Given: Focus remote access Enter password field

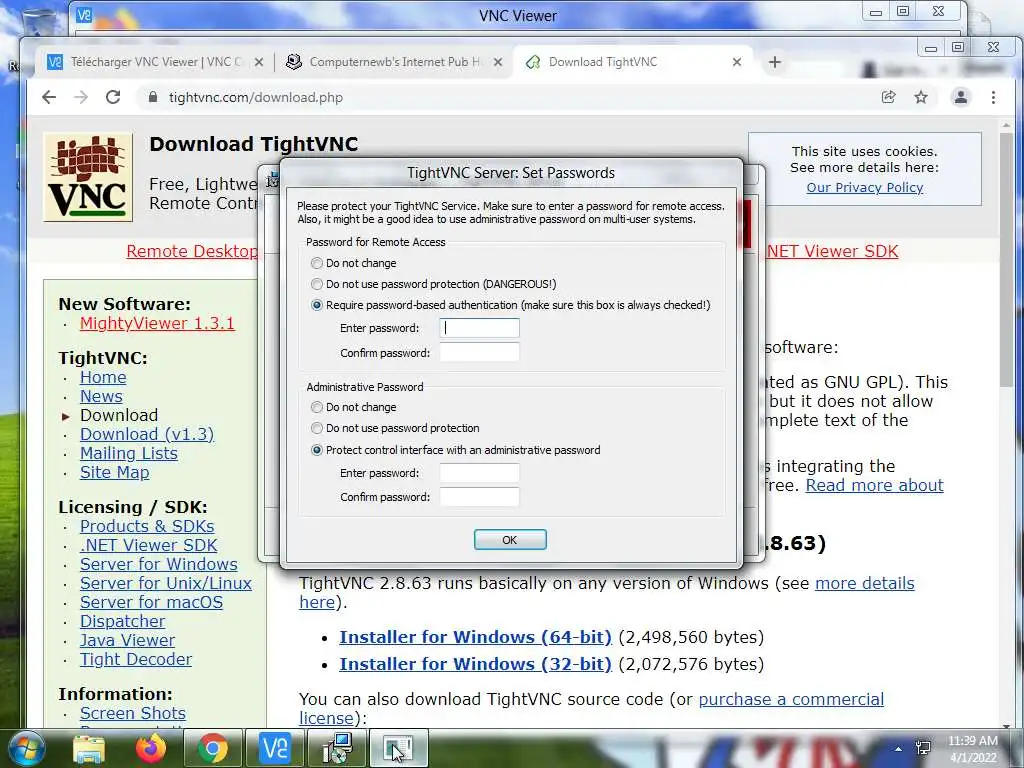Looking at the screenshot, I should click(479, 328).
